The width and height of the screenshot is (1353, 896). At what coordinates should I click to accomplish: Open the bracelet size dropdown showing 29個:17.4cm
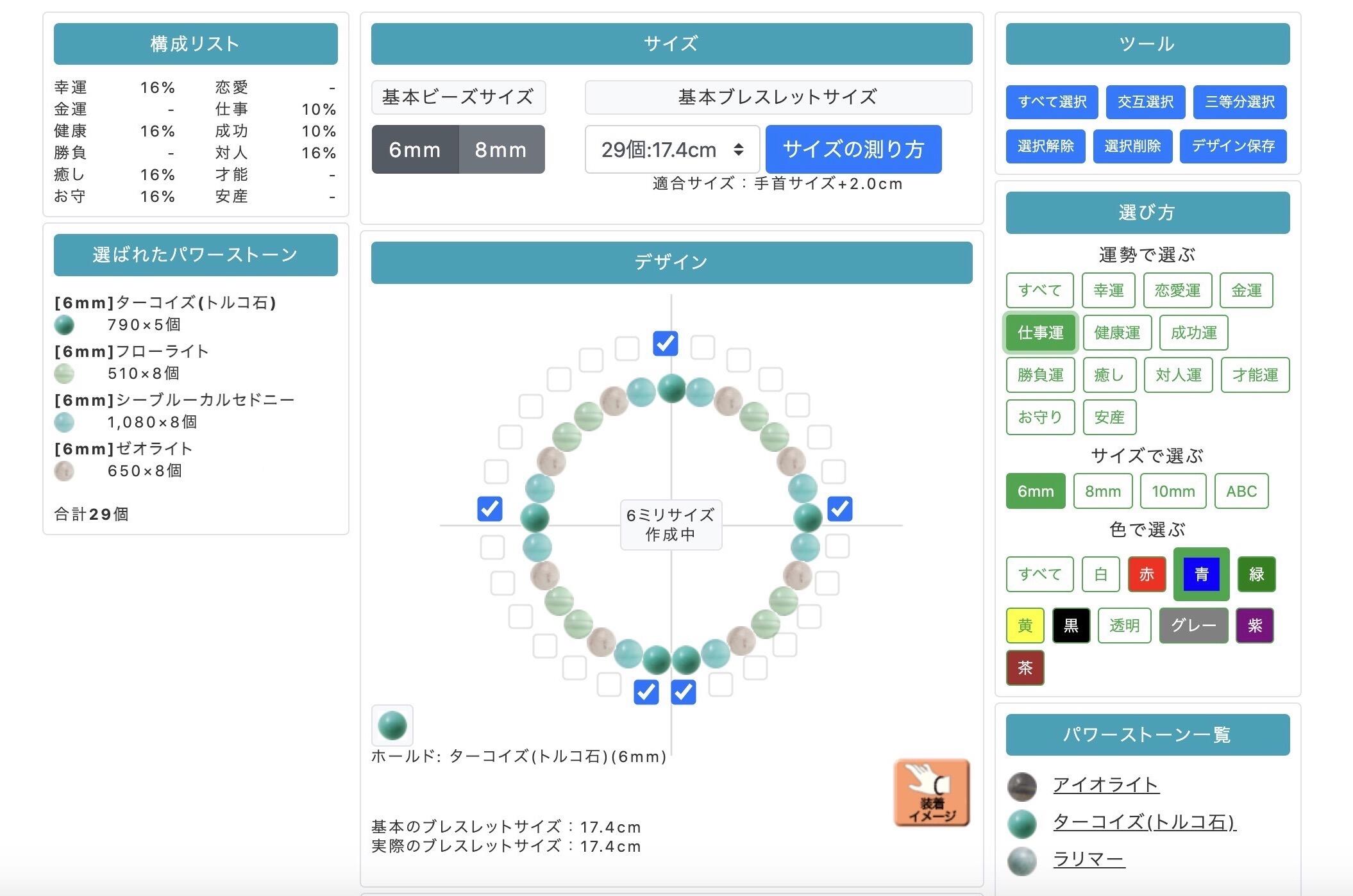click(x=672, y=149)
